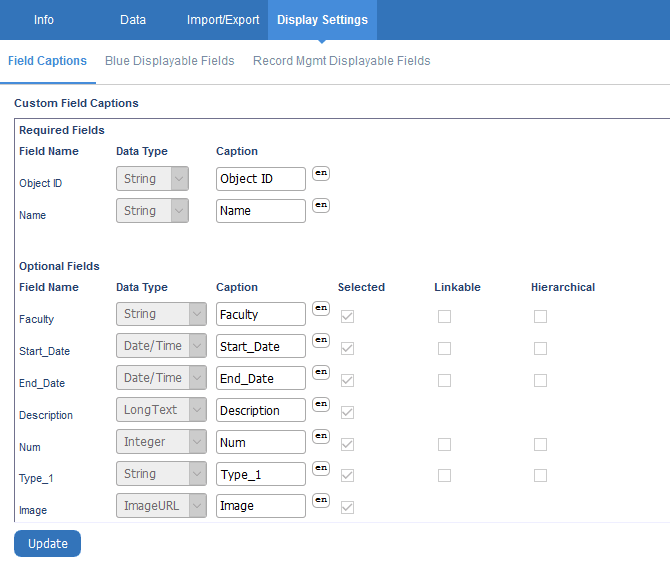Open the Object ID data type dropdown

click(152, 179)
